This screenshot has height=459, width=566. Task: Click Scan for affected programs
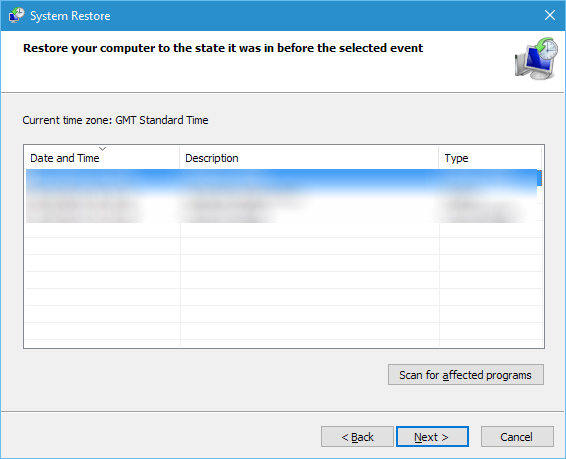[x=466, y=375]
